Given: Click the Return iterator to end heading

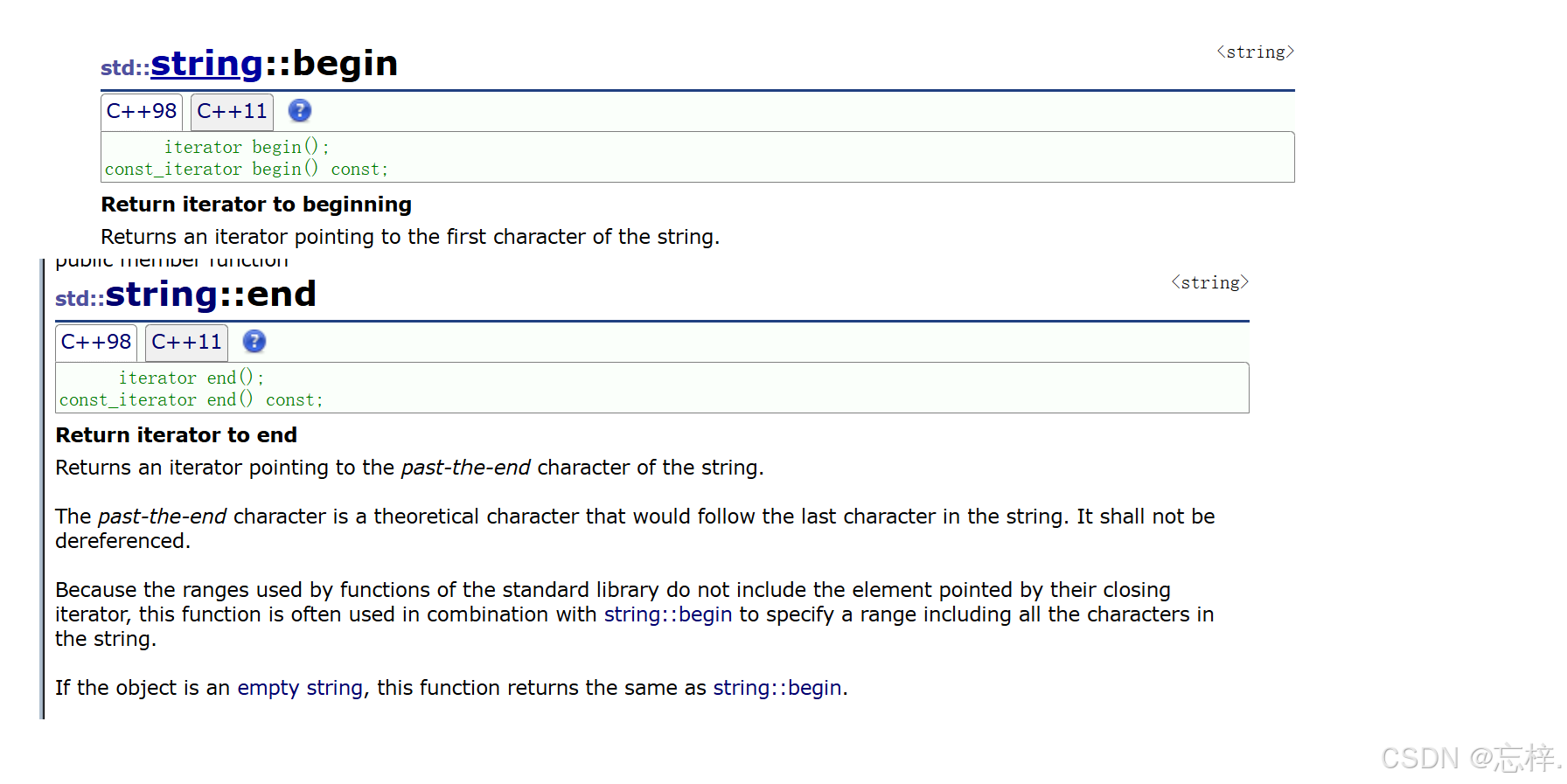Looking at the screenshot, I should pos(177,435).
